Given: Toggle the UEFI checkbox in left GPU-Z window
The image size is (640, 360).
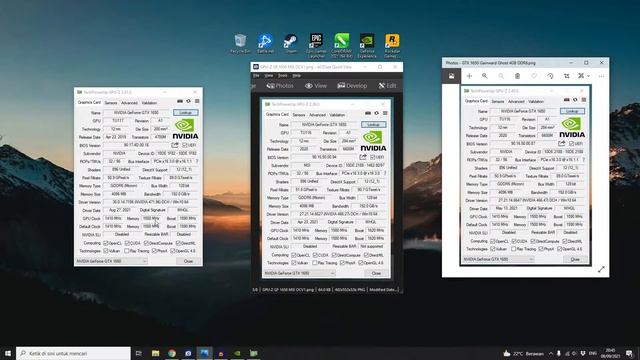Looking at the screenshot, I should coord(184,145).
